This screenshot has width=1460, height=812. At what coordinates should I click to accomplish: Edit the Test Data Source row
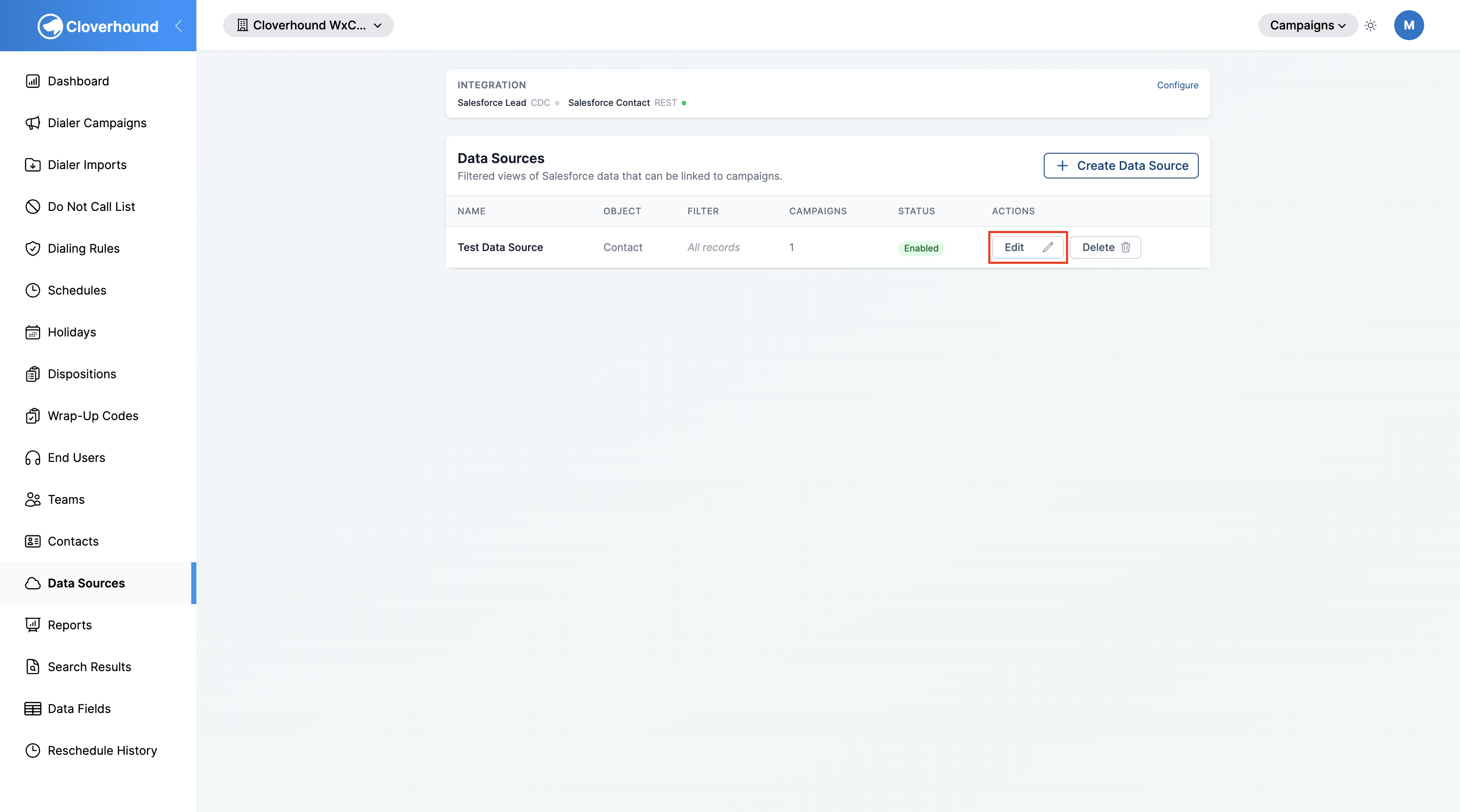1028,247
